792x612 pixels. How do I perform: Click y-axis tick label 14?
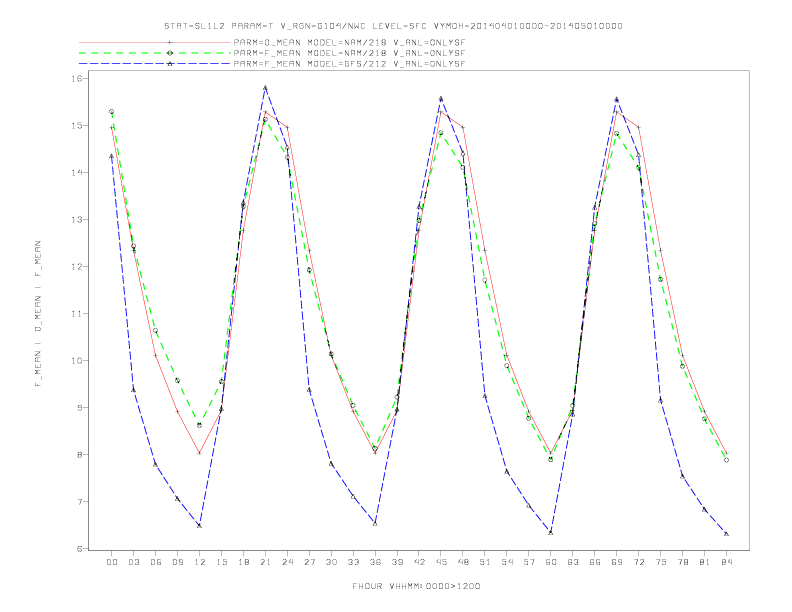pyautogui.click(x=77, y=172)
